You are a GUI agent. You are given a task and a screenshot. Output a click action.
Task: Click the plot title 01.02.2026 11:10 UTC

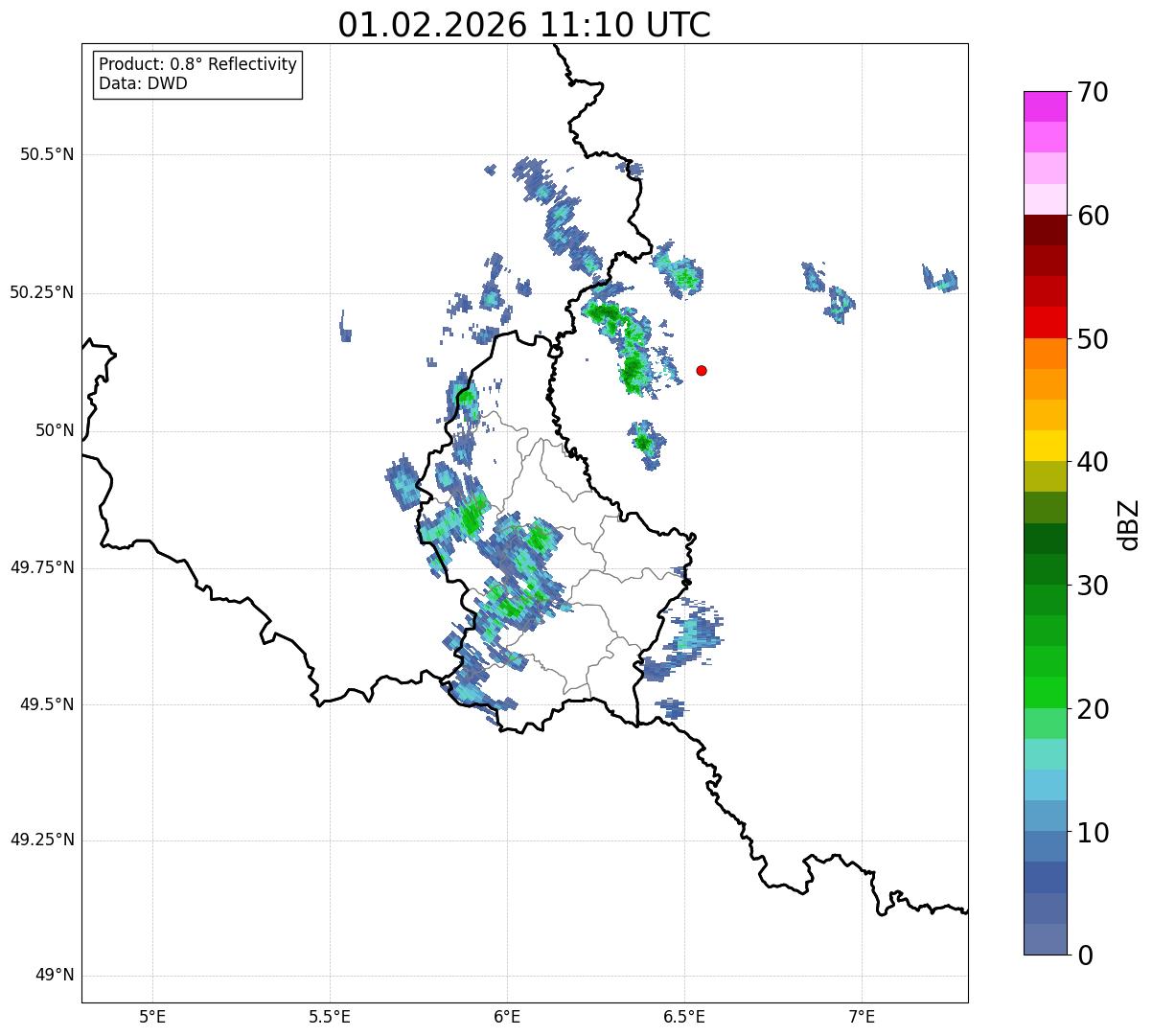pos(524,25)
